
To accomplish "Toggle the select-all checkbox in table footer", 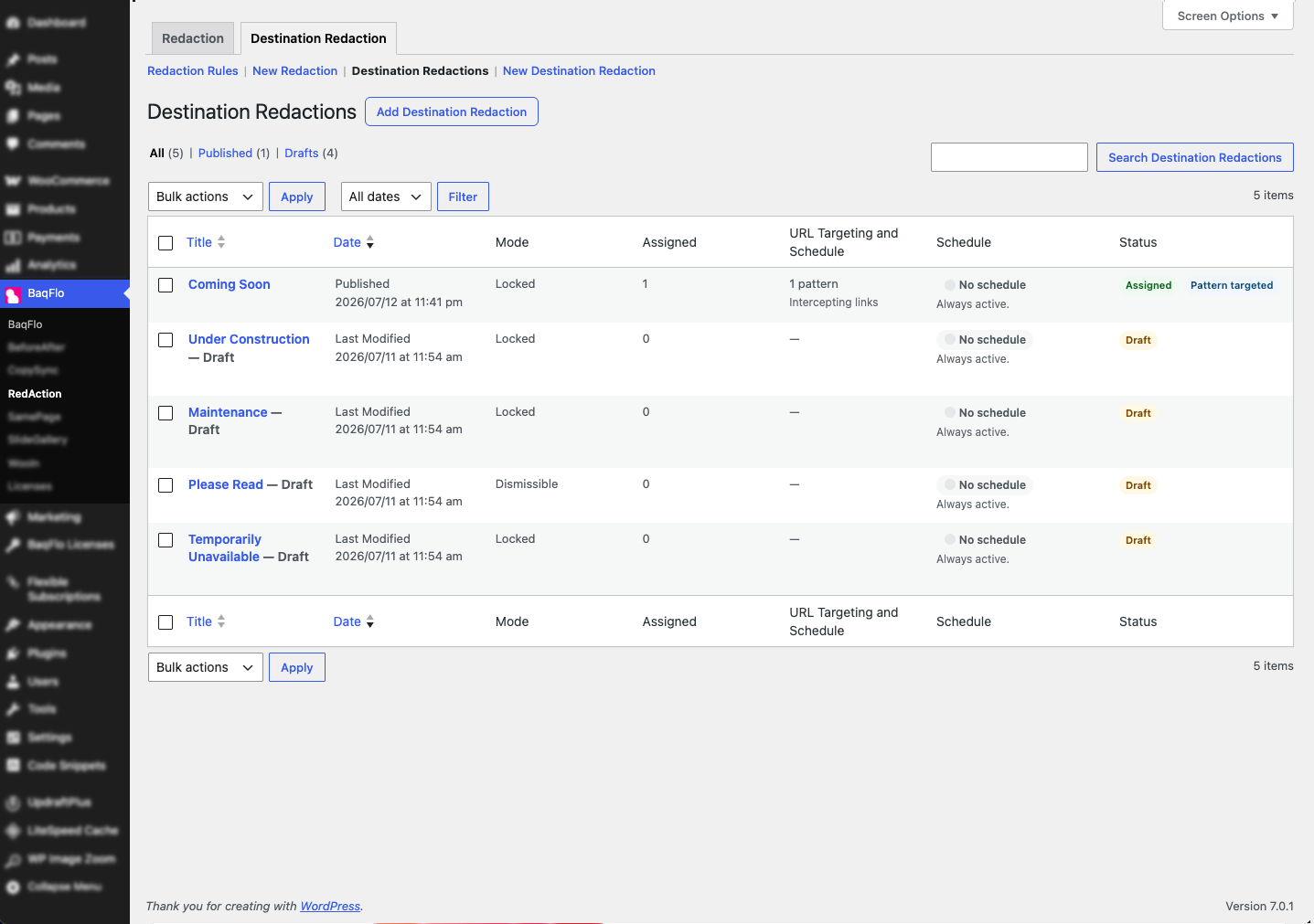I will point(166,622).
